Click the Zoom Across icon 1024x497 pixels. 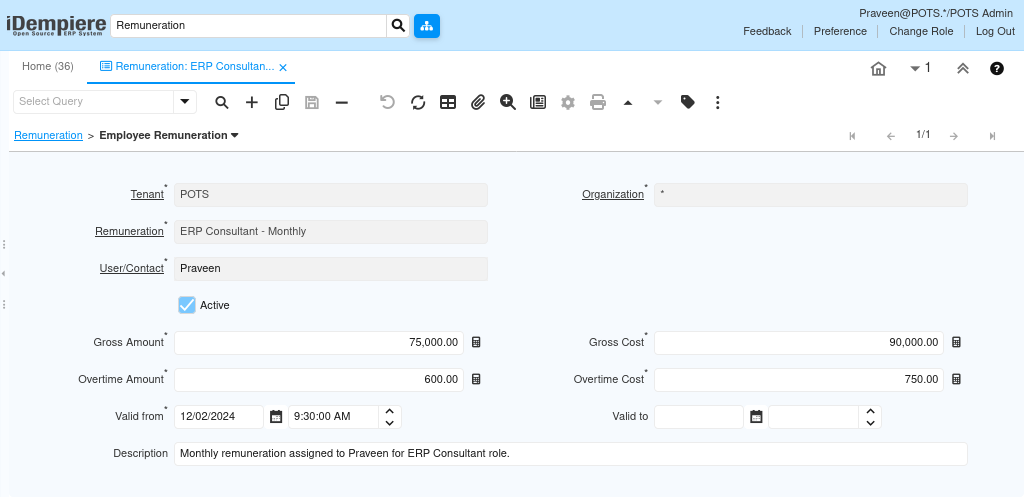pos(508,103)
